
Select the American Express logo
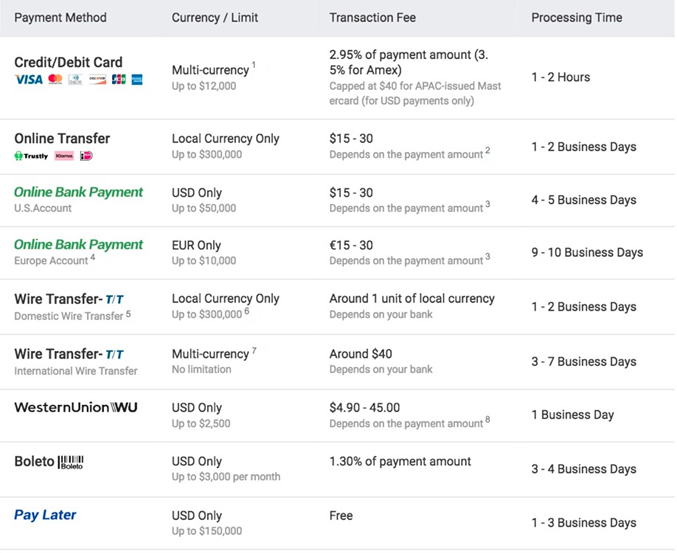point(137,80)
